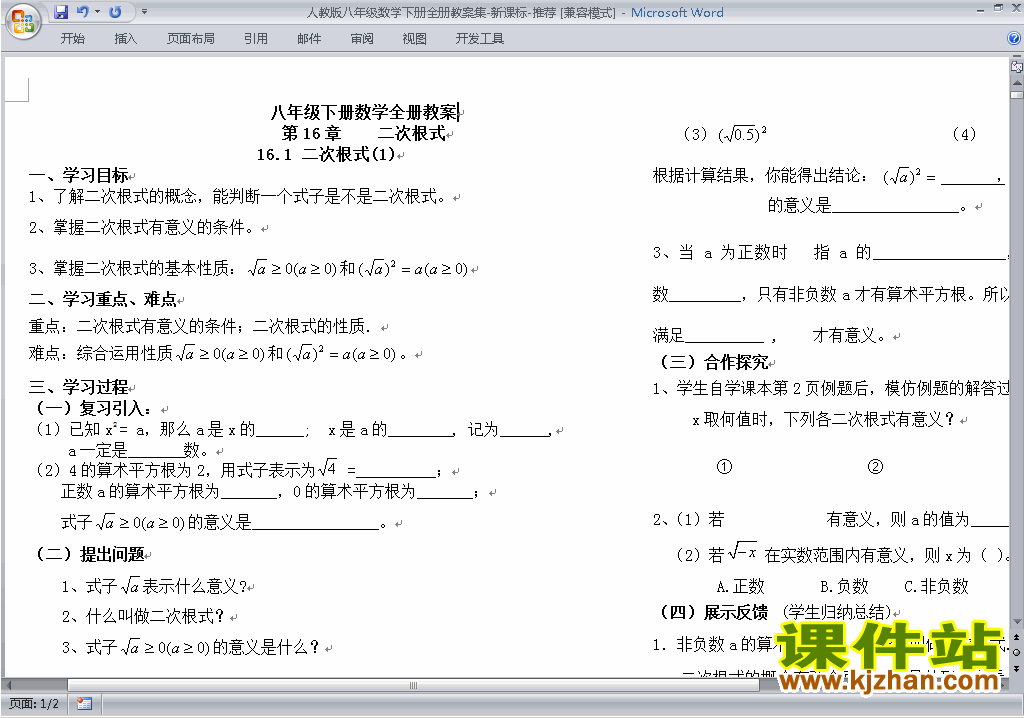The height and width of the screenshot is (718, 1024).
Task: Click the heading 第16章 二次根式
Action: click(x=364, y=133)
